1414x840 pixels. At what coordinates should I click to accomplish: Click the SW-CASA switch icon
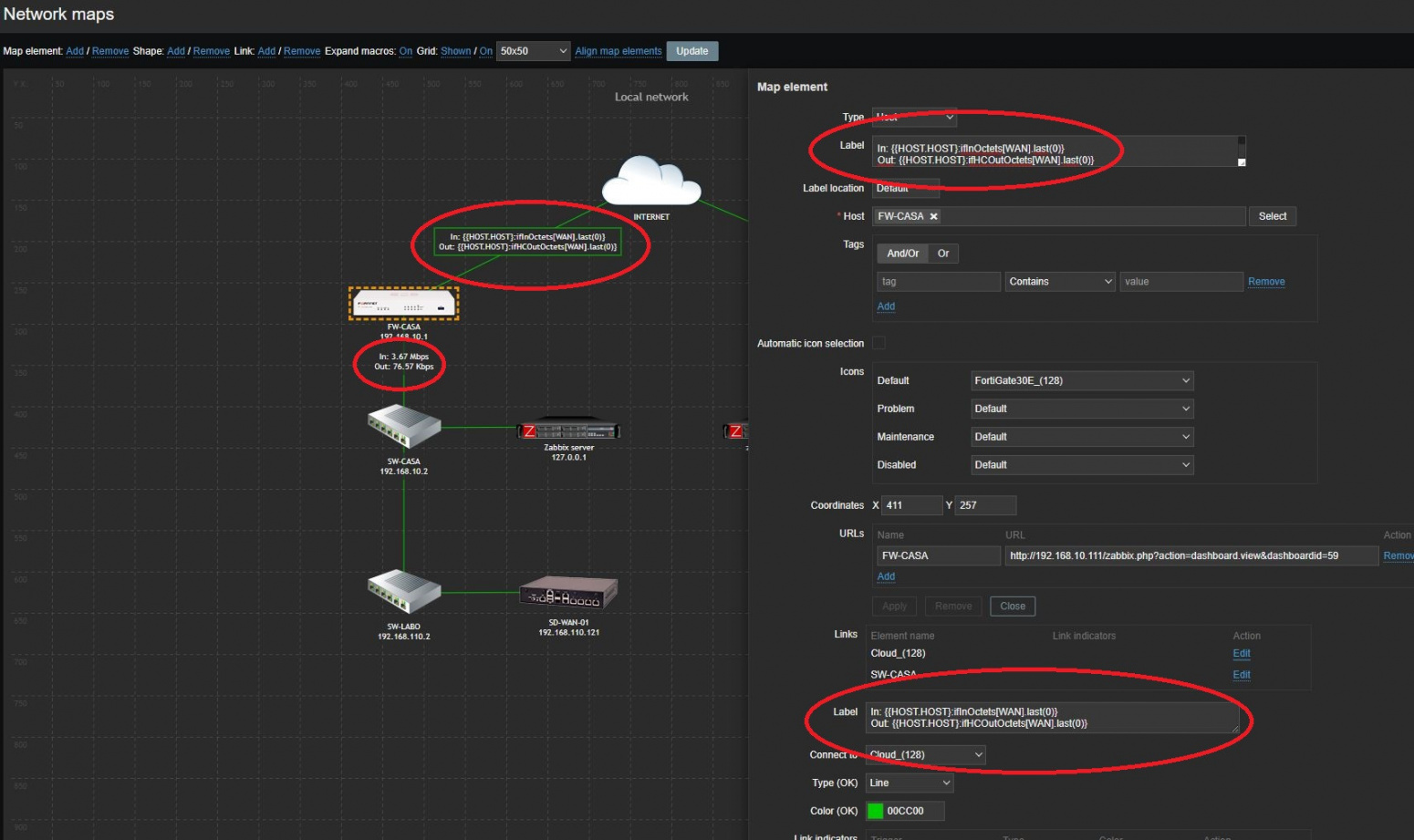[402, 427]
